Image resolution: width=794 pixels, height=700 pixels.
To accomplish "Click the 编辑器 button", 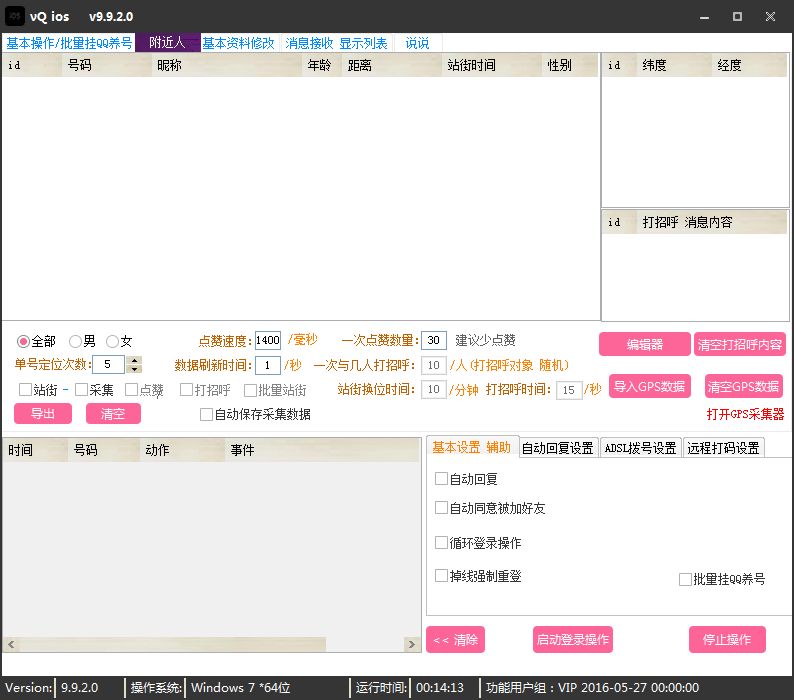I will coord(645,344).
